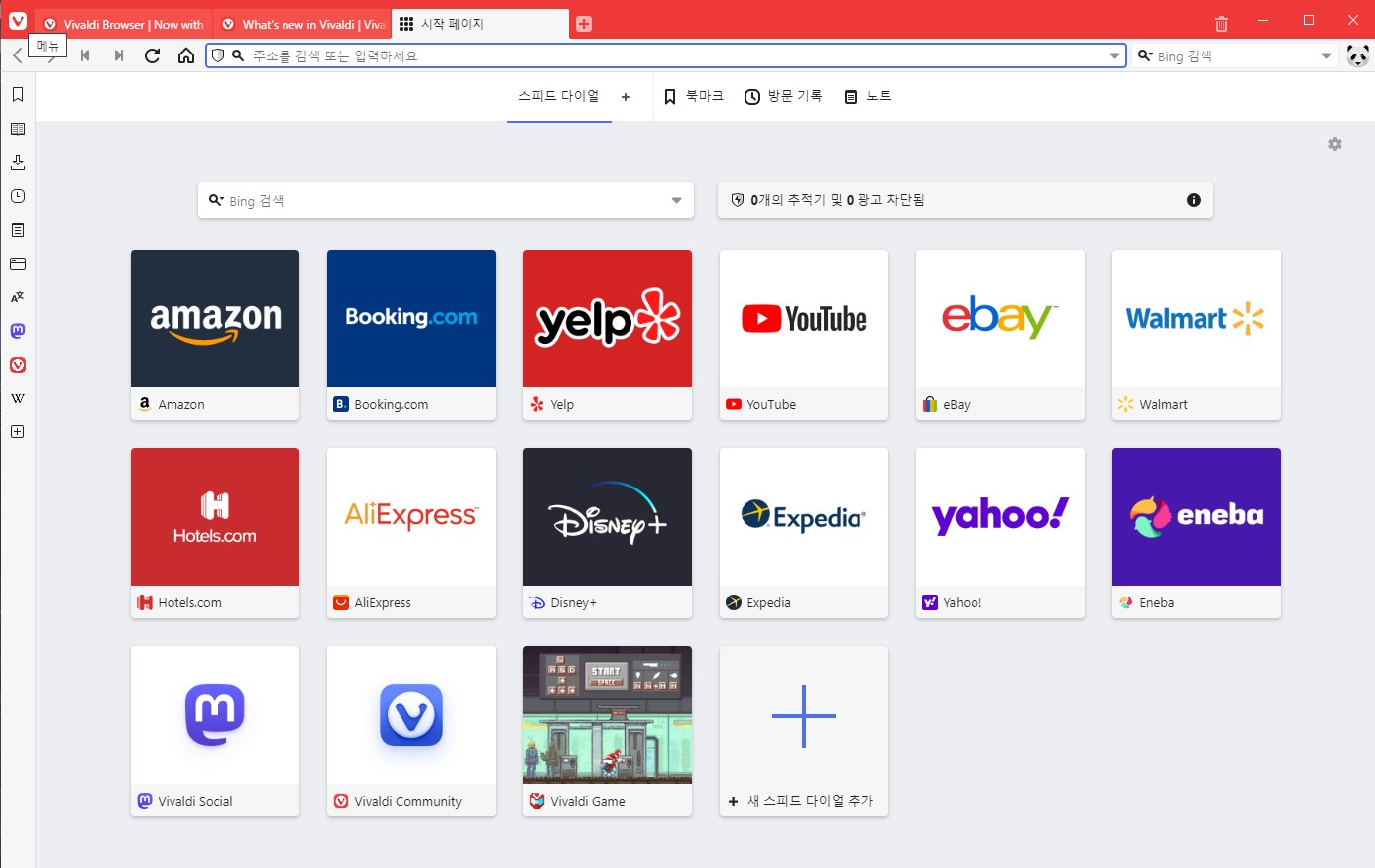Open the Notes panel
Screen dimensions: 1375x868
(16, 229)
